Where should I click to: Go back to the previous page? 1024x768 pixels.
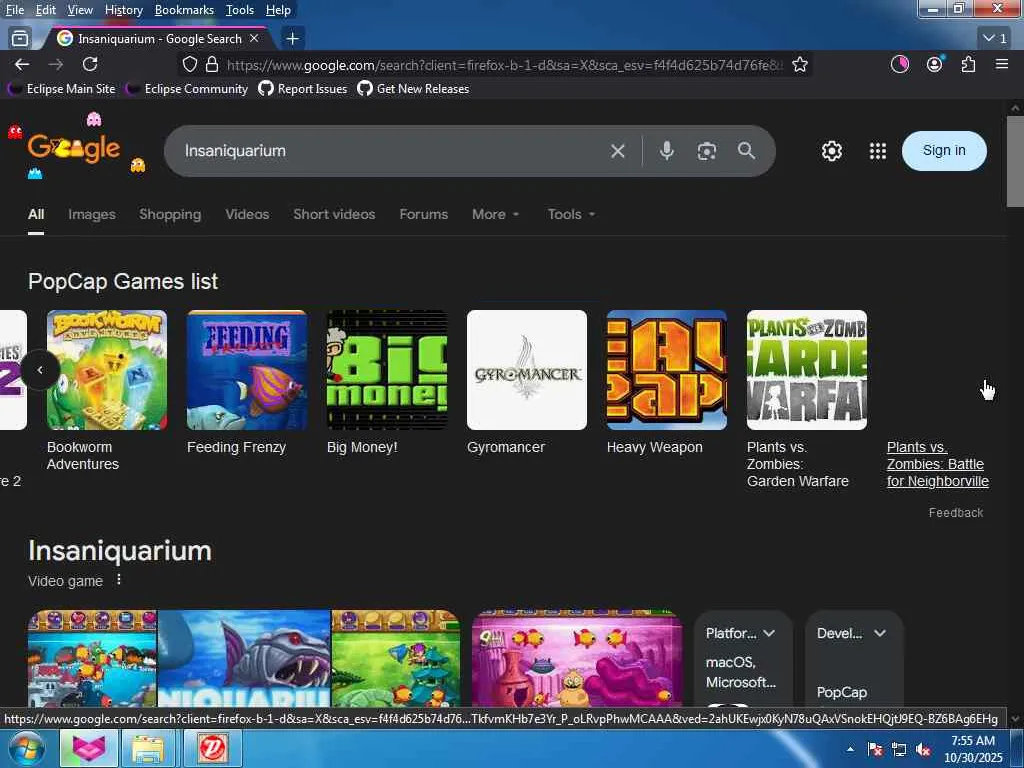click(22, 64)
